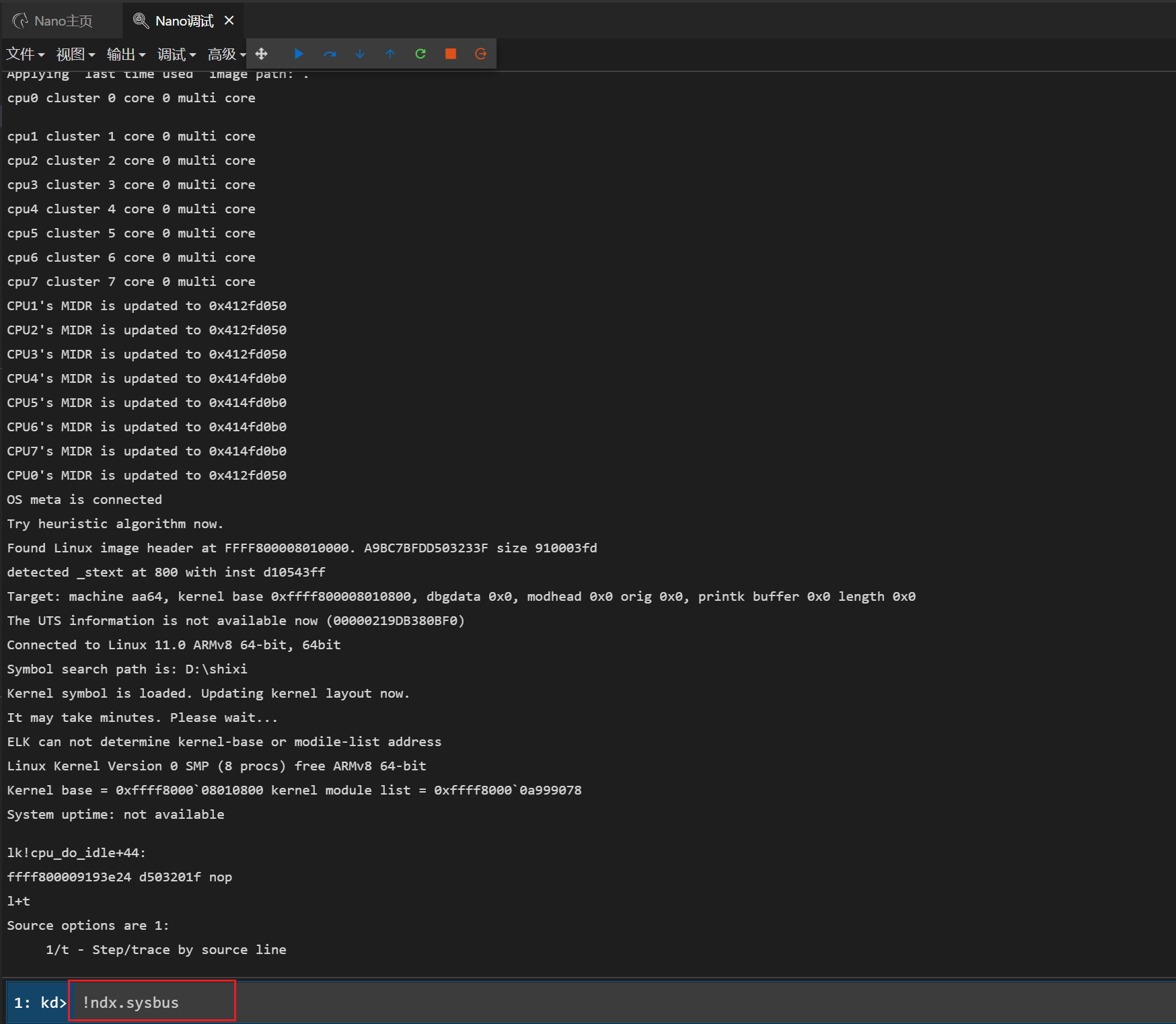Click the Step Over curved arrow icon
Viewport: 1176px width, 1024px height.
click(330, 54)
